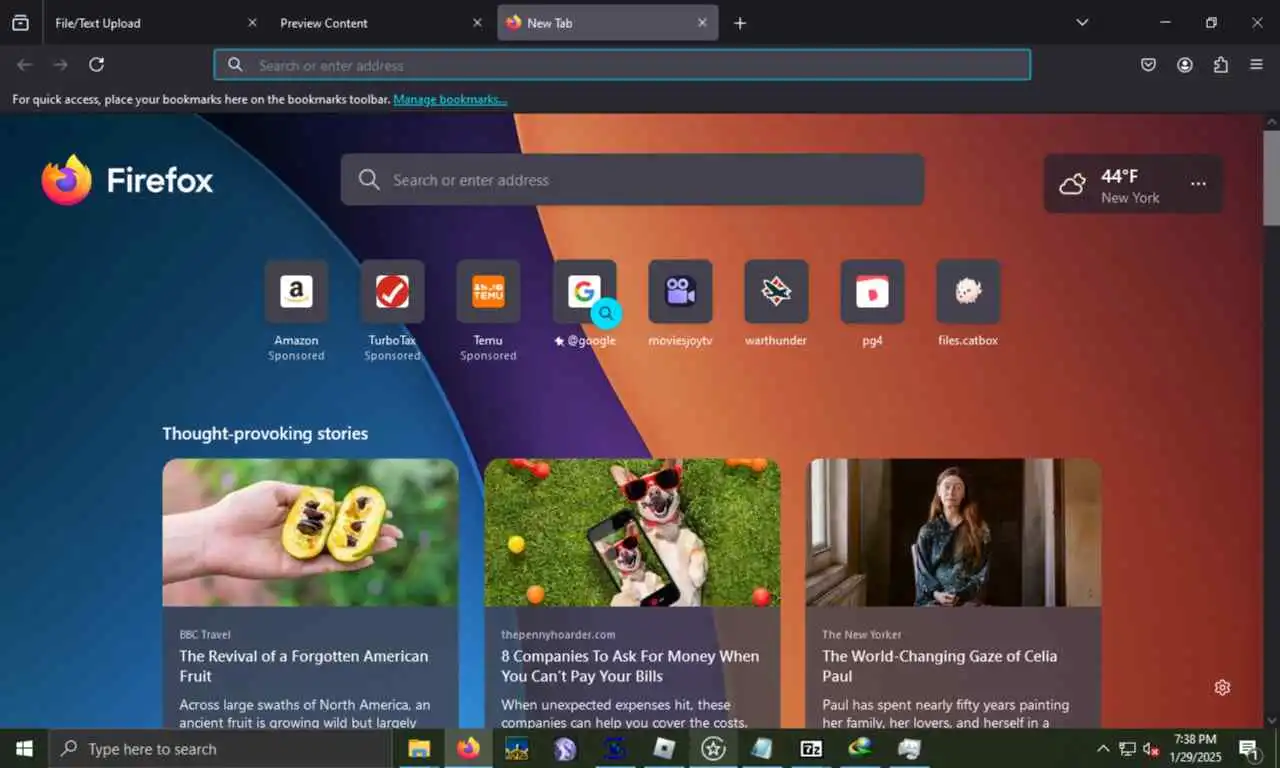
Task: Close the New Tab tab
Action: (x=702, y=22)
